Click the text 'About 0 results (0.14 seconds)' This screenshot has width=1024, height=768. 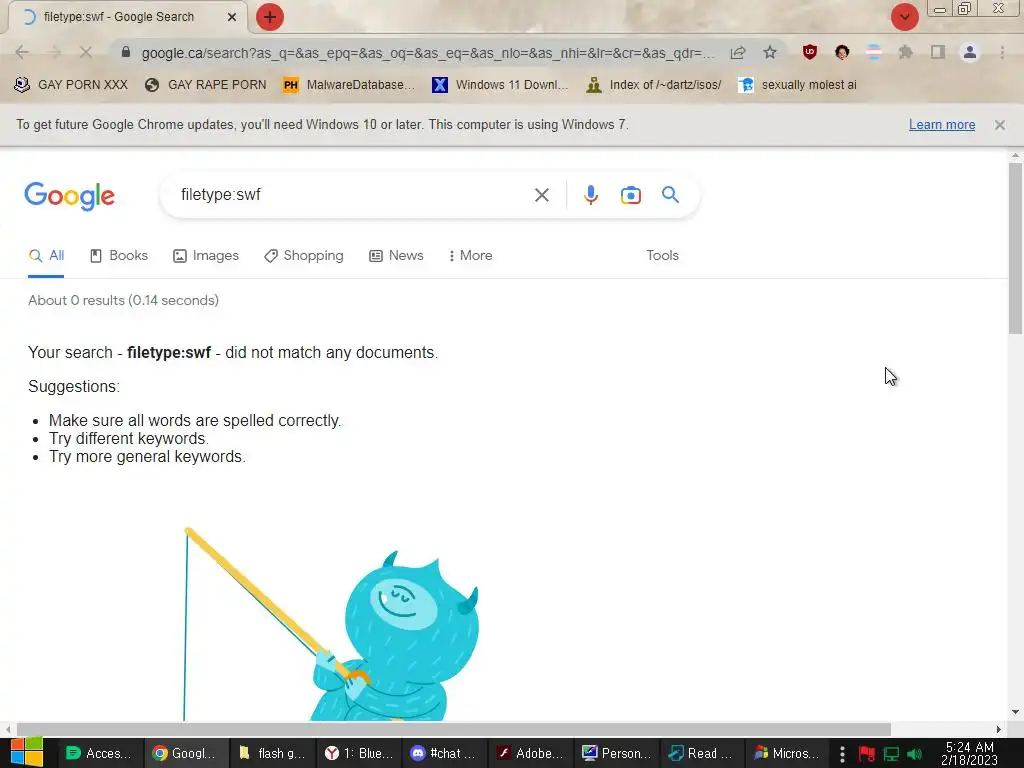point(123,300)
